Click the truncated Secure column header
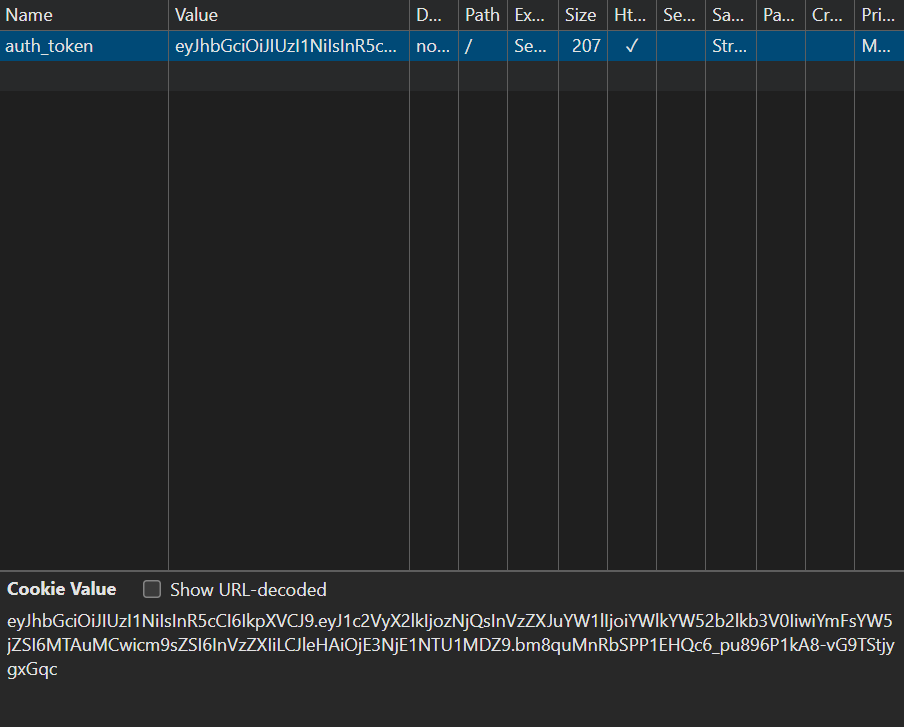The image size is (904, 727). pyautogui.click(x=680, y=15)
